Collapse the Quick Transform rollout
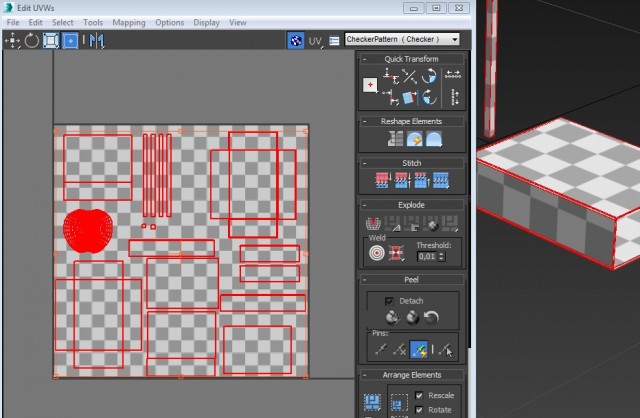 pyautogui.click(x=364, y=60)
